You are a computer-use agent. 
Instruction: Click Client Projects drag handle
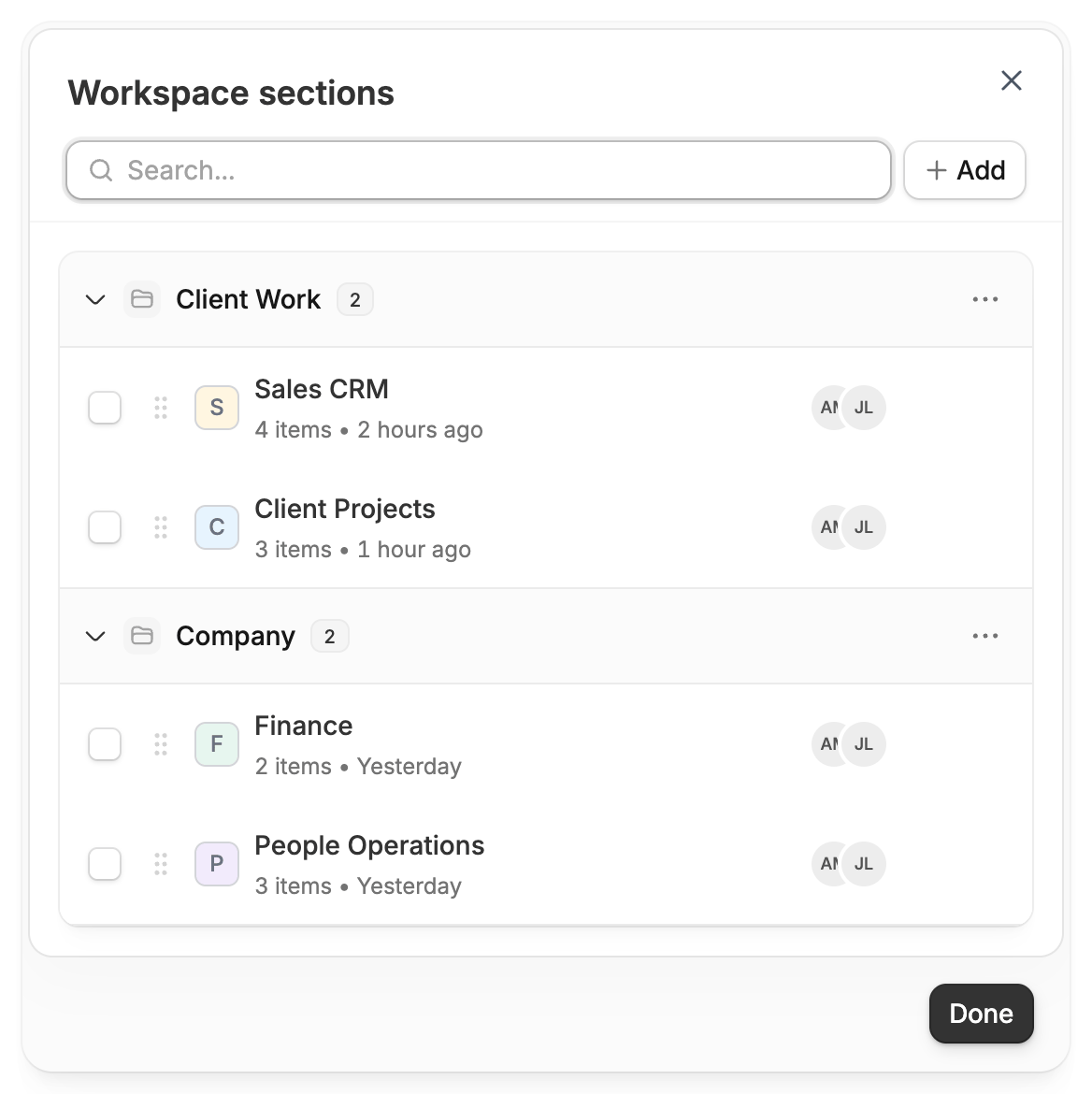coord(161,527)
